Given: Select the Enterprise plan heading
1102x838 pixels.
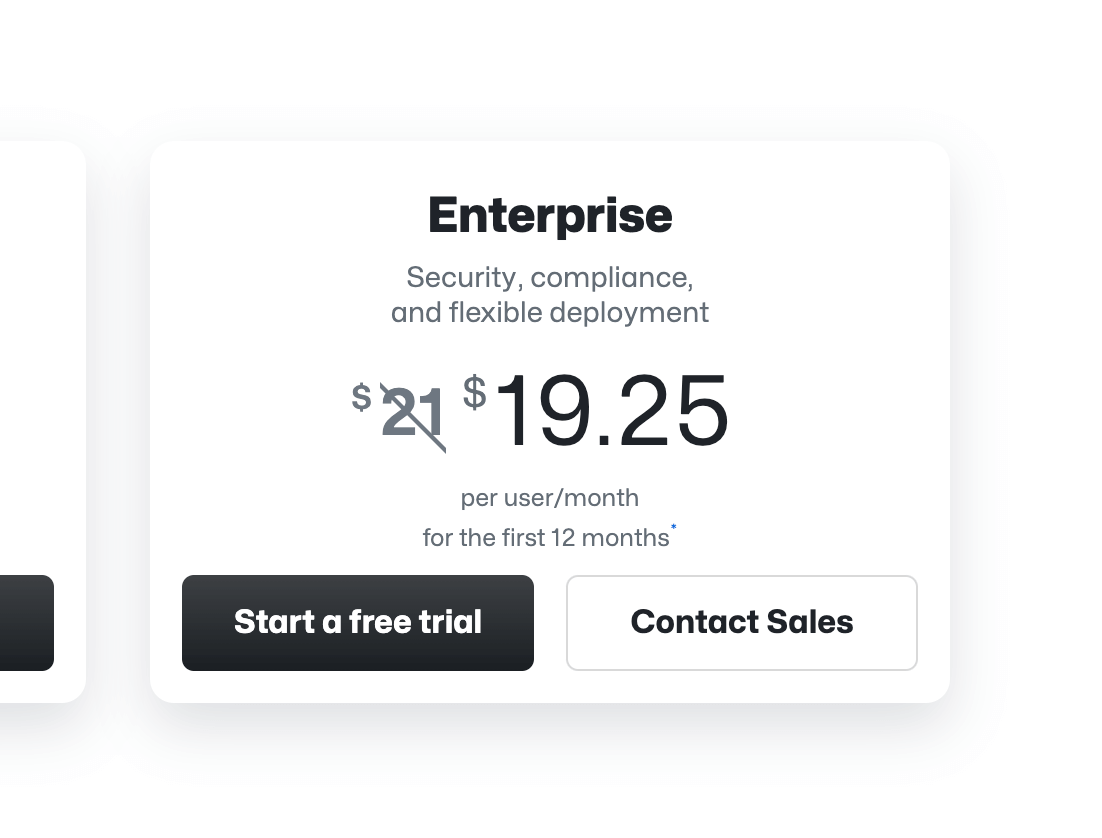Looking at the screenshot, I should click(550, 215).
